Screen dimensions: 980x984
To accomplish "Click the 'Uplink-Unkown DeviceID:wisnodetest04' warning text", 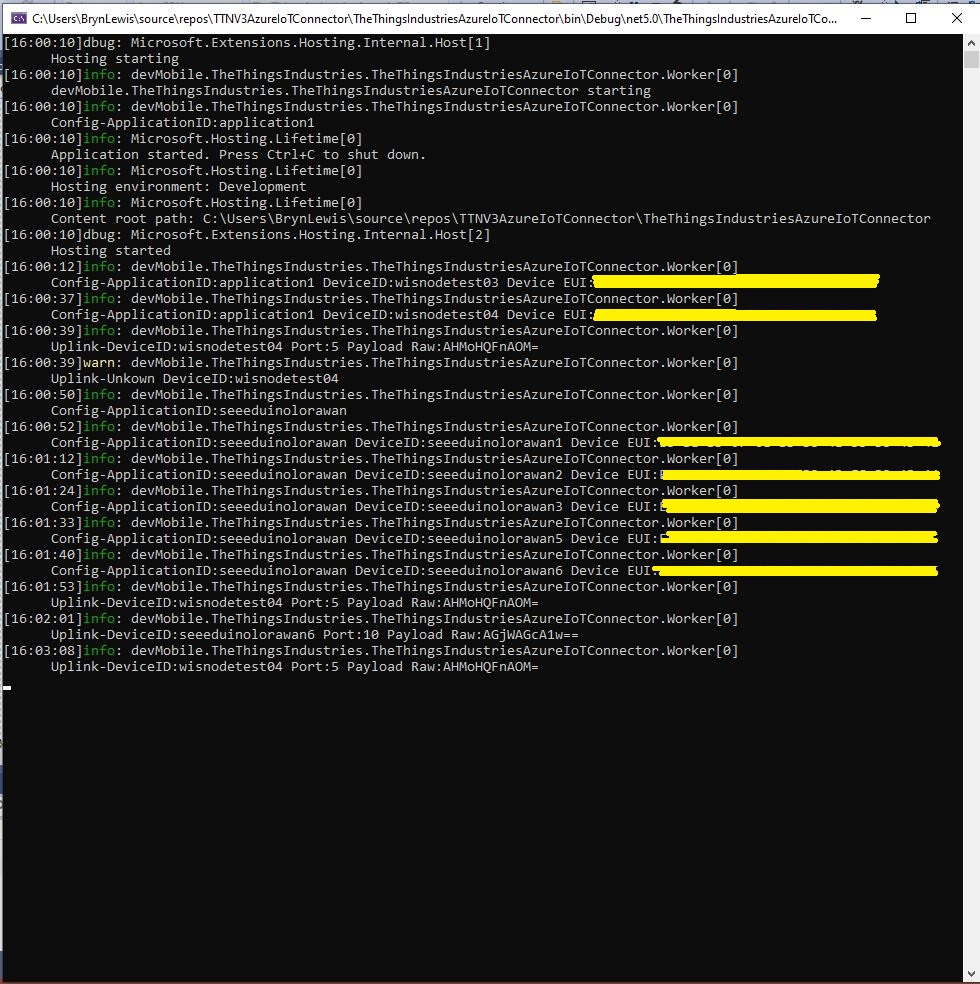I will tap(194, 379).
